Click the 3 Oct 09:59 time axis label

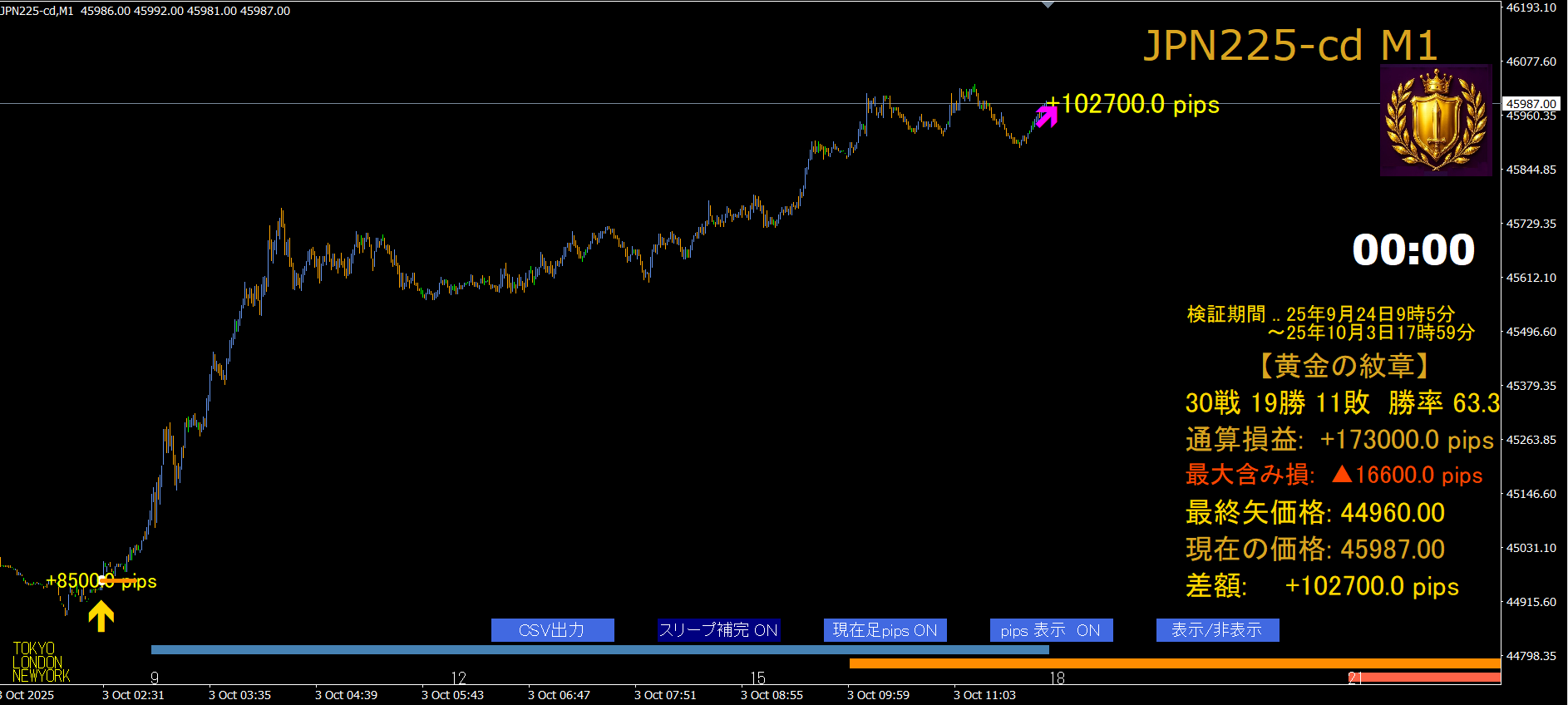tap(878, 695)
